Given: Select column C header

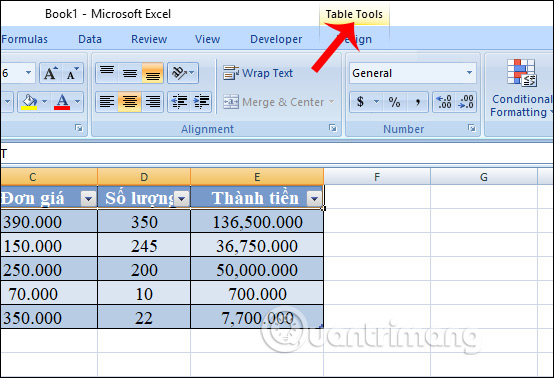Looking at the screenshot, I should coord(49,177).
